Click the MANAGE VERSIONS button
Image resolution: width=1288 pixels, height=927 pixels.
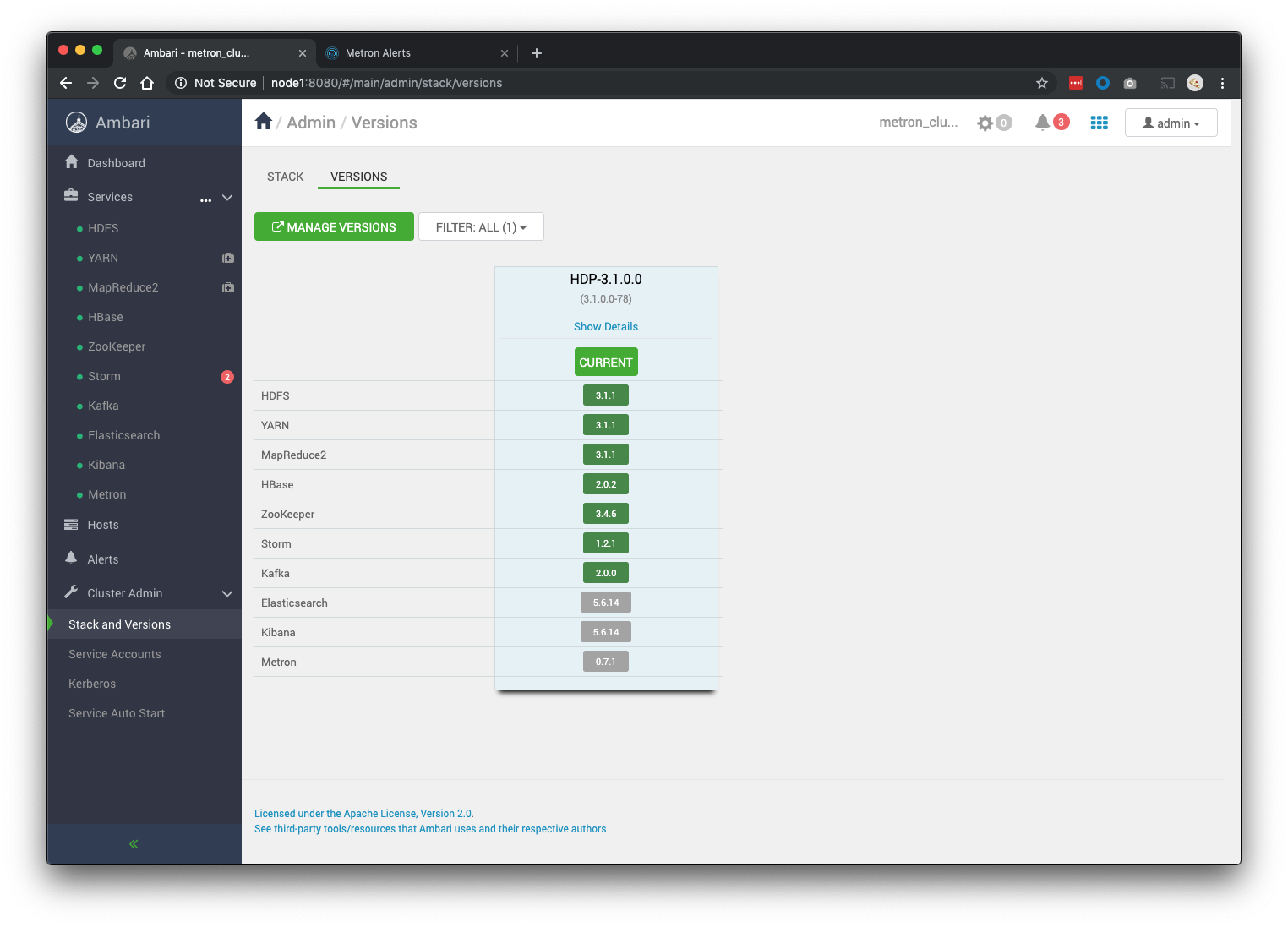coord(334,226)
